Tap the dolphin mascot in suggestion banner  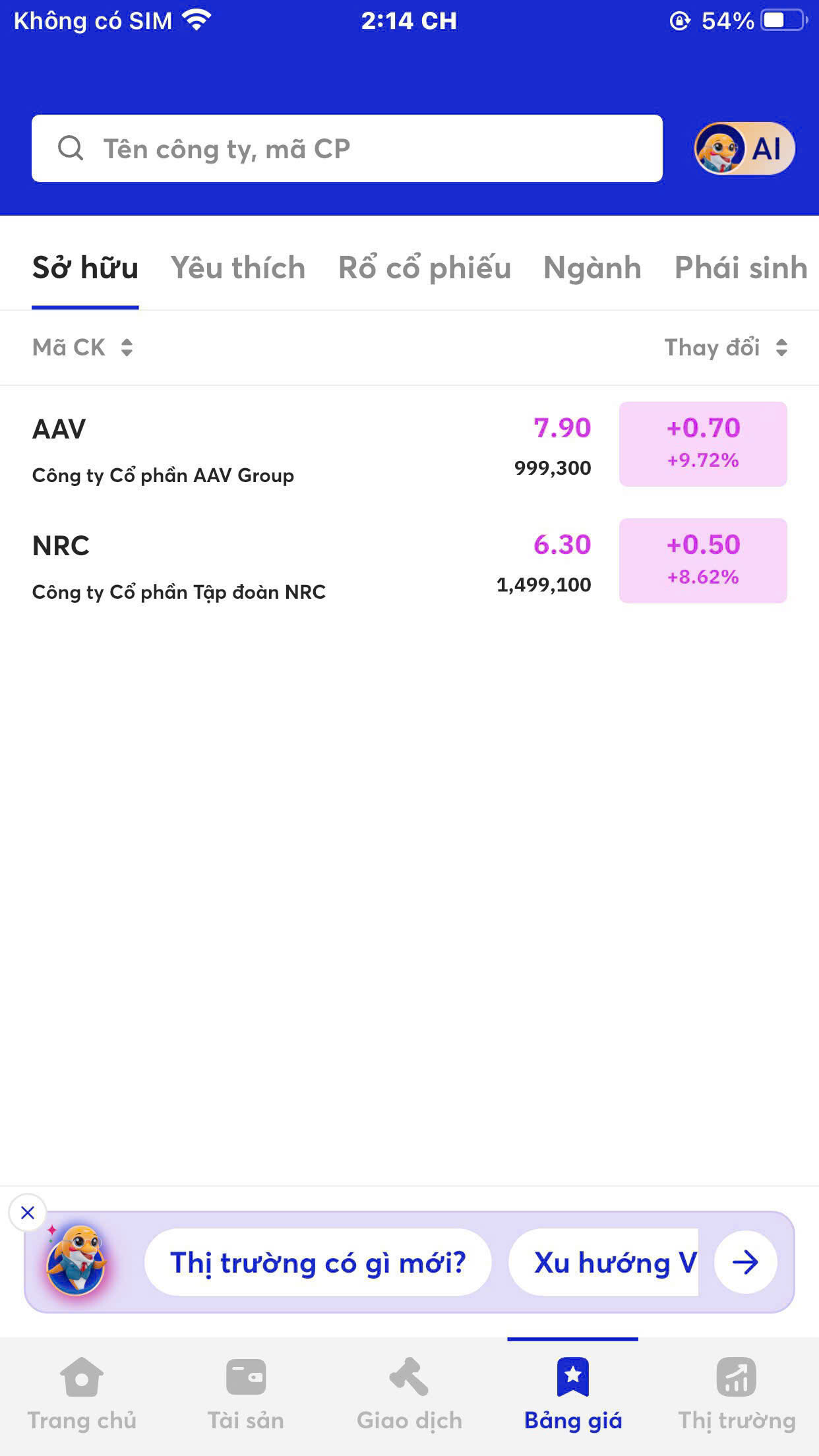click(76, 1261)
